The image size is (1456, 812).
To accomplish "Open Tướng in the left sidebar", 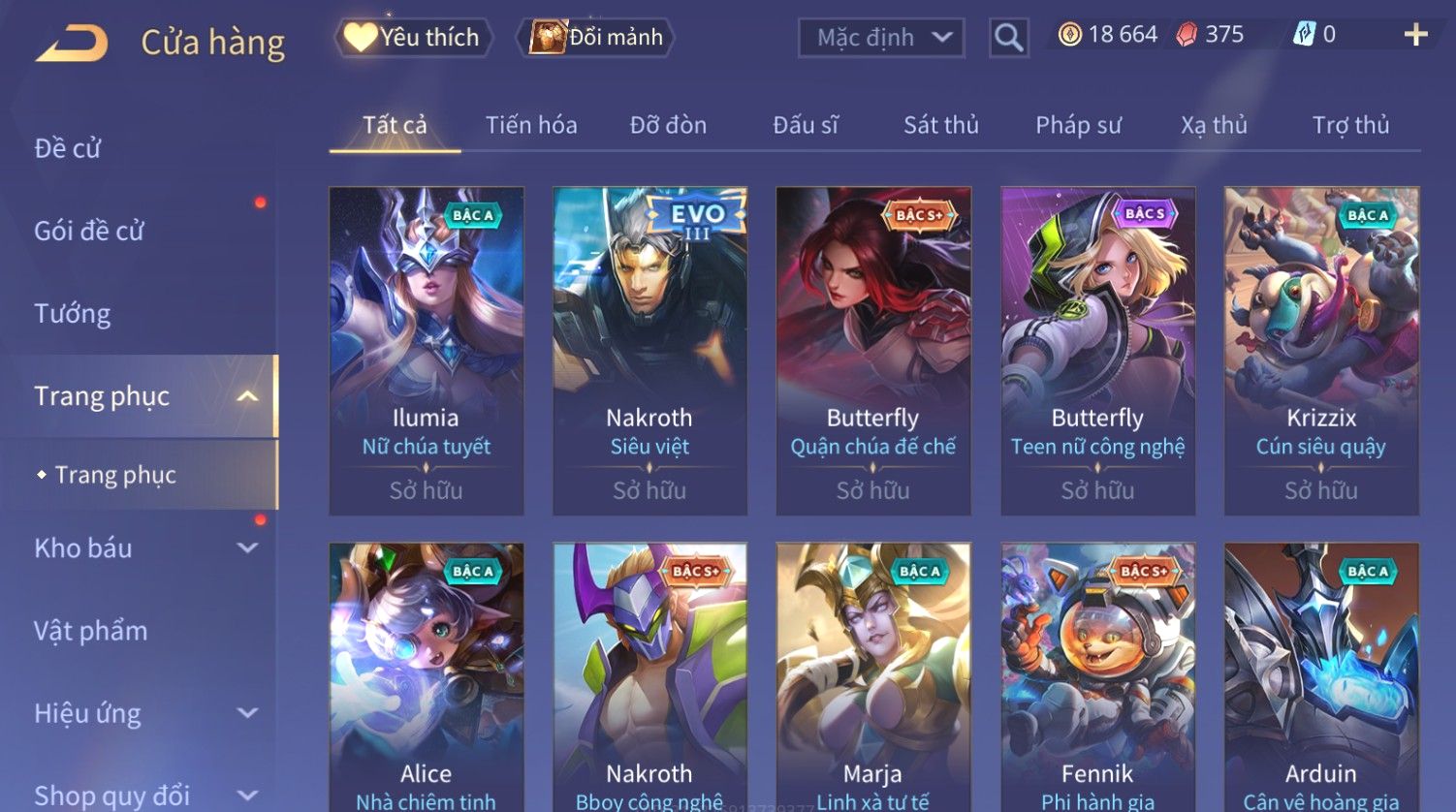I will [73, 314].
